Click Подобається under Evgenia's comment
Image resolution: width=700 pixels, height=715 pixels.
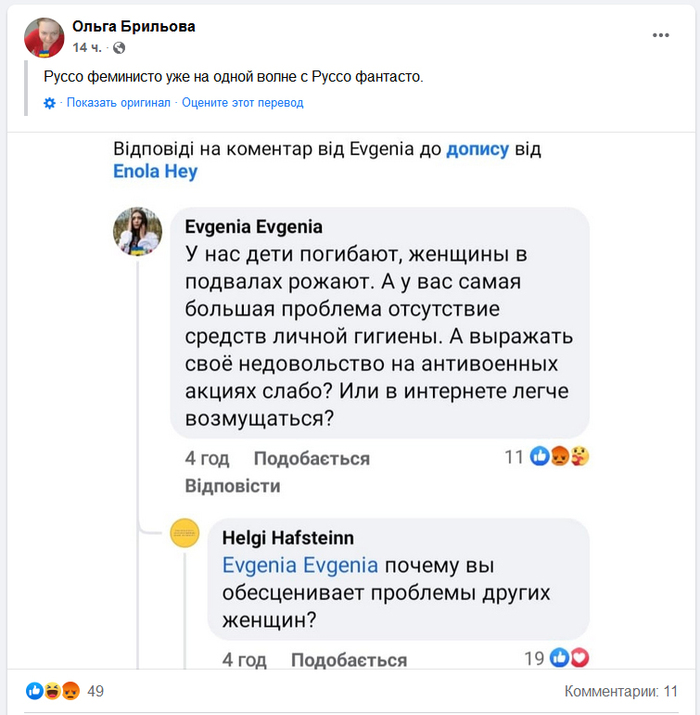(311, 459)
